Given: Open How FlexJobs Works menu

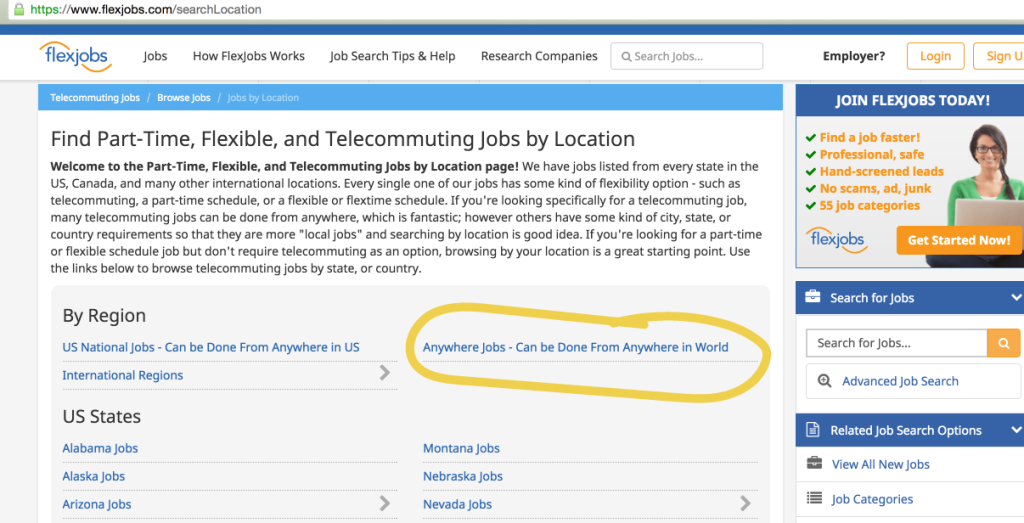Looking at the screenshot, I should pyautogui.click(x=249, y=56).
